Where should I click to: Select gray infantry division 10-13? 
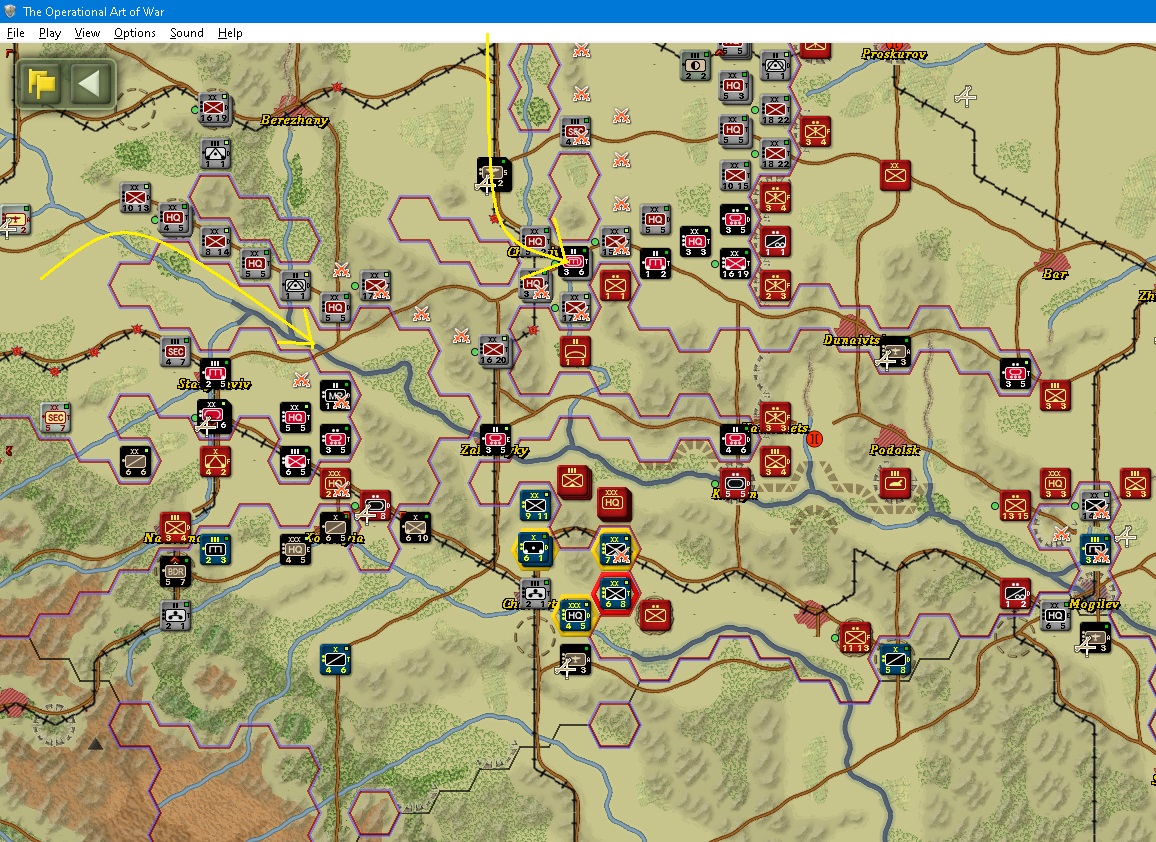pos(135,198)
